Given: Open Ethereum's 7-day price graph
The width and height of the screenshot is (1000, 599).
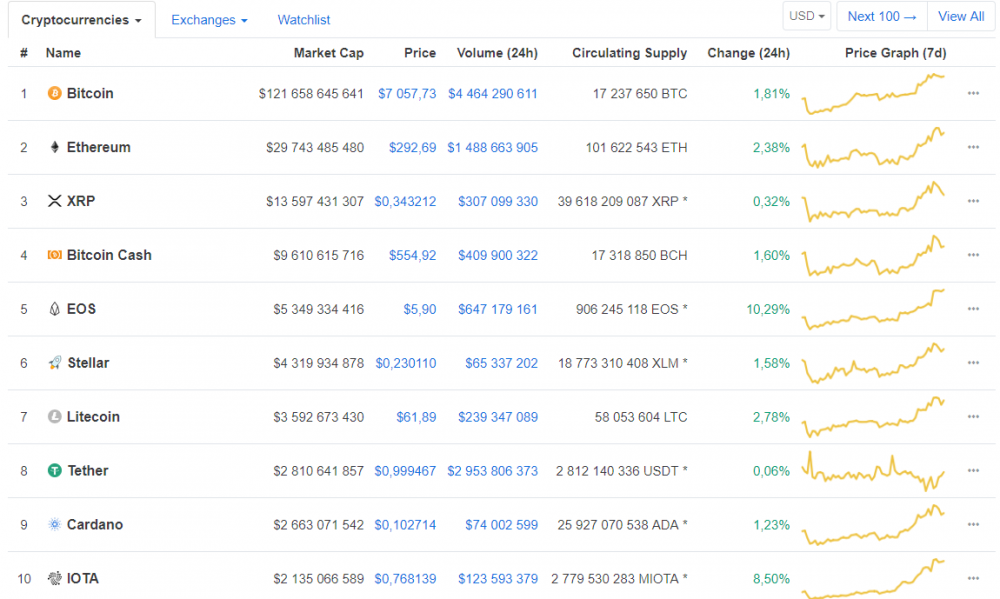Looking at the screenshot, I should tap(873, 147).
